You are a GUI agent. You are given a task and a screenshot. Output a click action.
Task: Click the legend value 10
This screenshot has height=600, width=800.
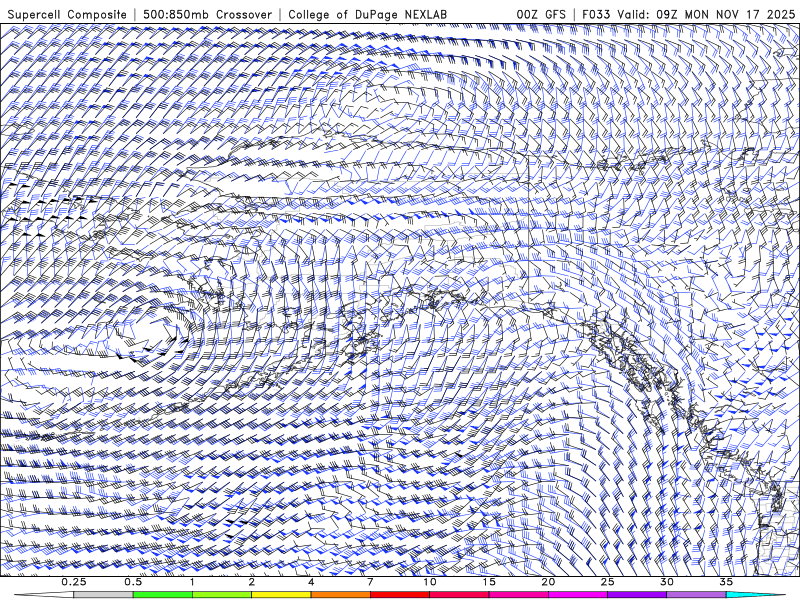430,582
